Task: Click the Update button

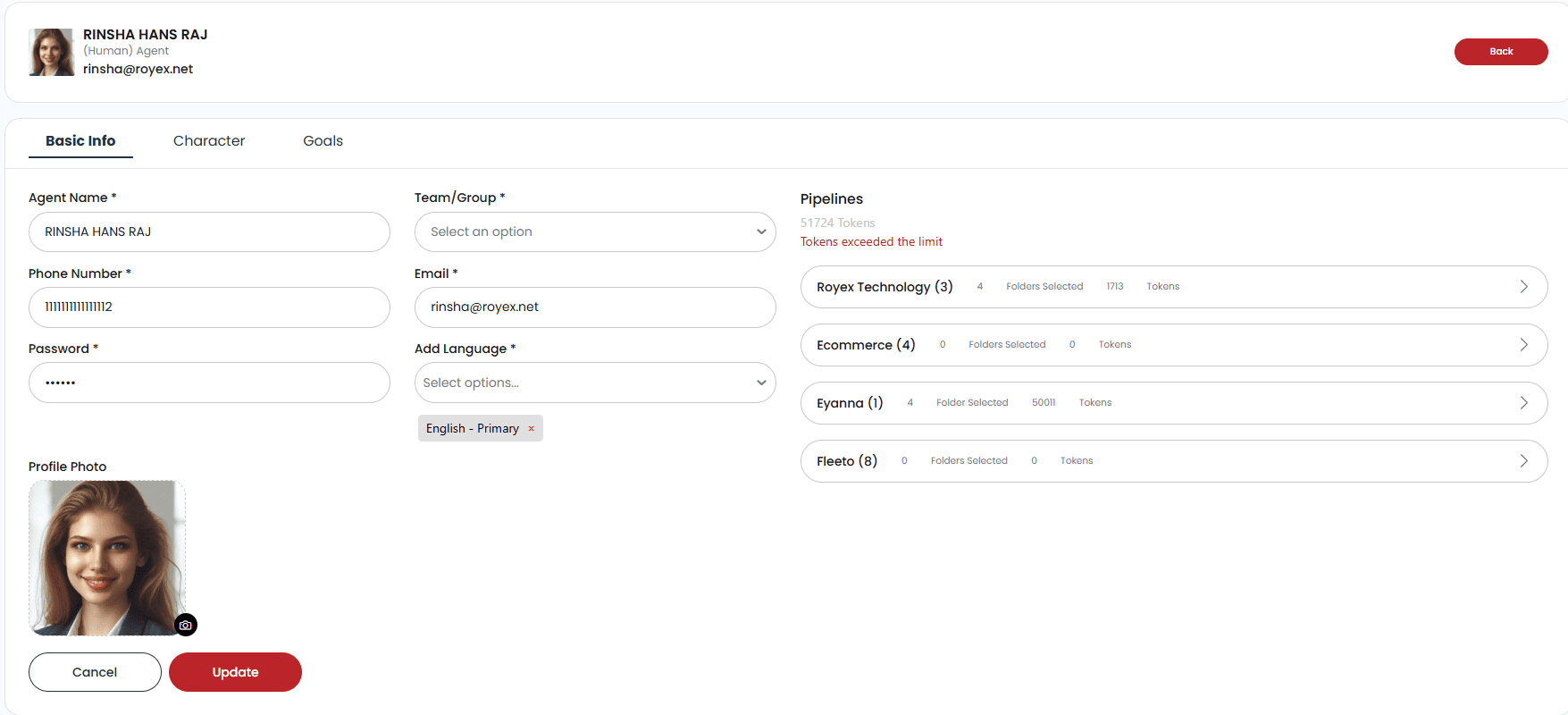Action: tap(235, 672)
